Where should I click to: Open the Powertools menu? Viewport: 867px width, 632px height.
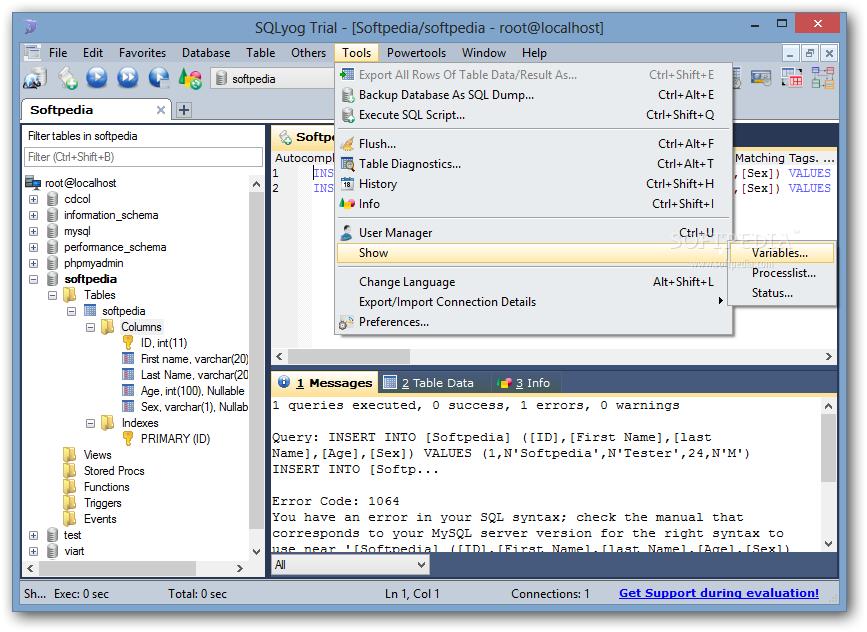click(x=416, y=53)
